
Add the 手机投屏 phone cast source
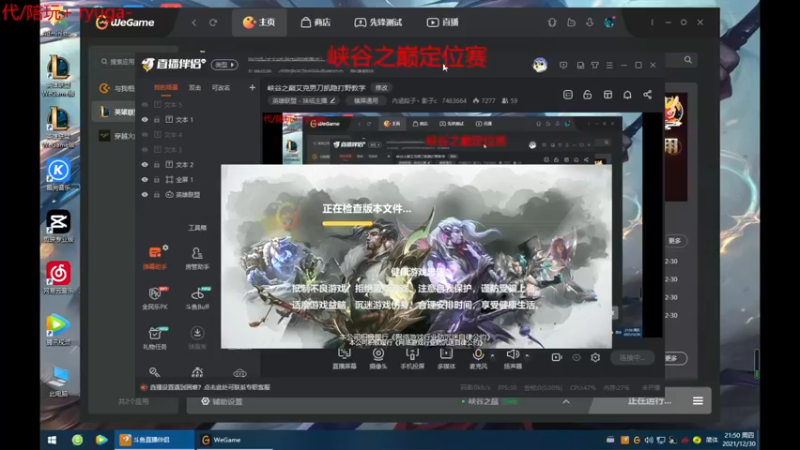pos(412,358)
